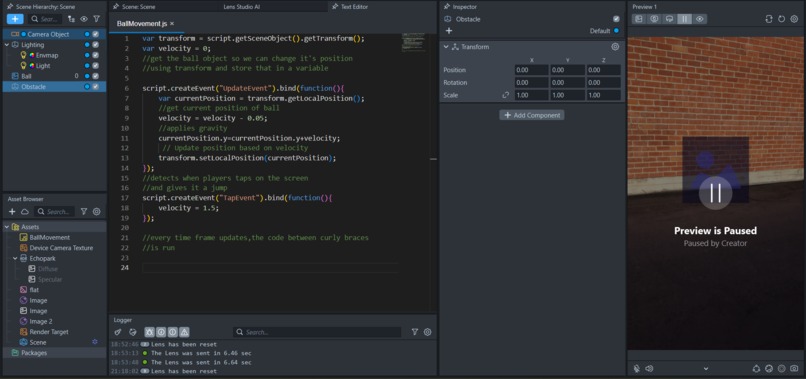Switch to the Scene: Scene tab

(x=139, y=7)
